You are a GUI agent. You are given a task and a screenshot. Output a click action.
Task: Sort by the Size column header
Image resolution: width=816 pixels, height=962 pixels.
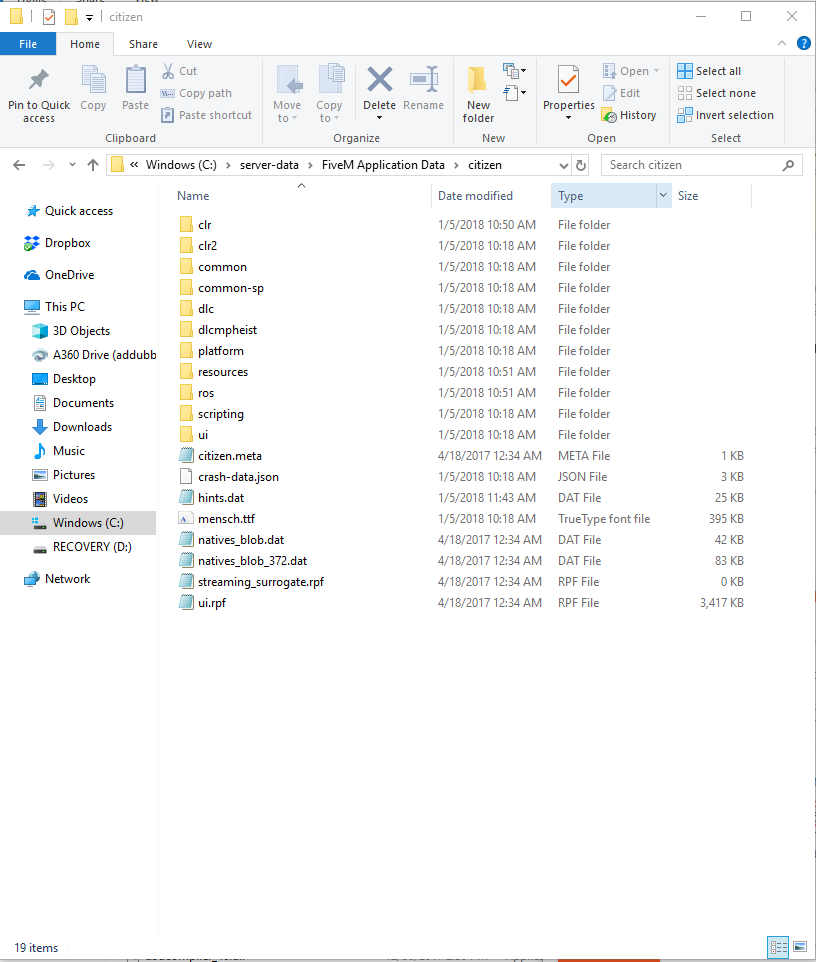click(x=688, y=196)
